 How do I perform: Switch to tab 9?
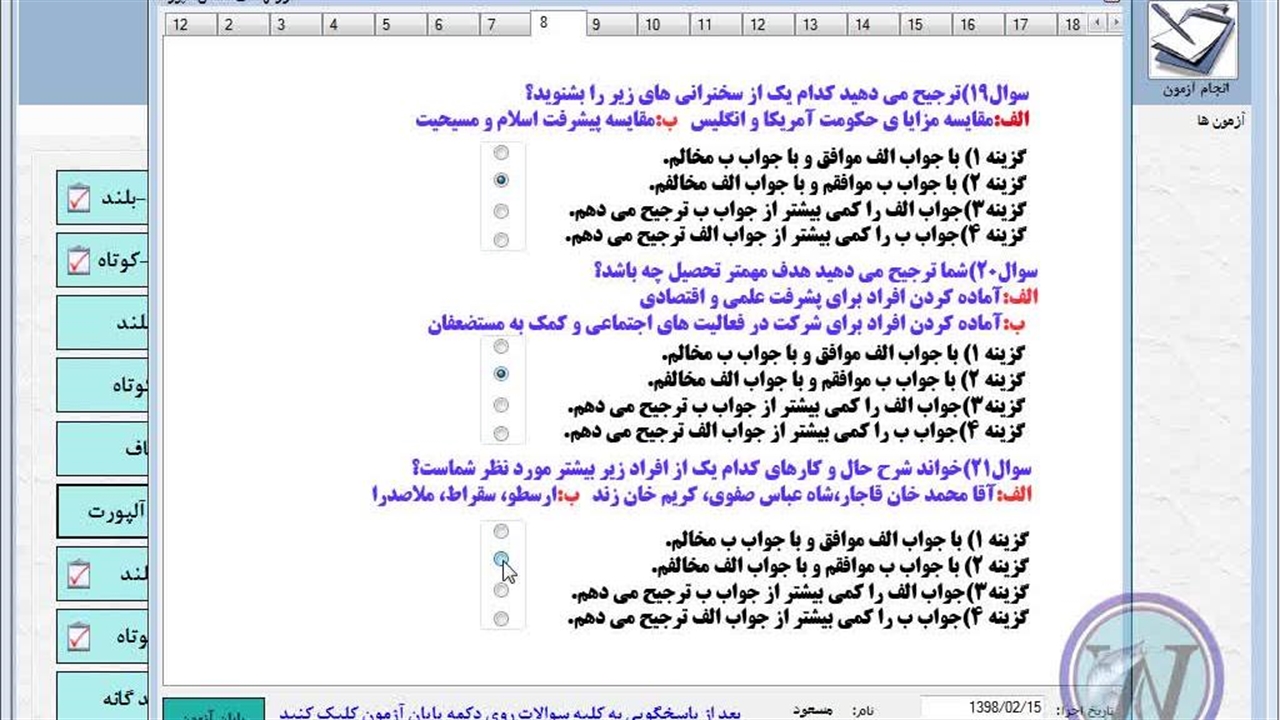coord(596,25)
